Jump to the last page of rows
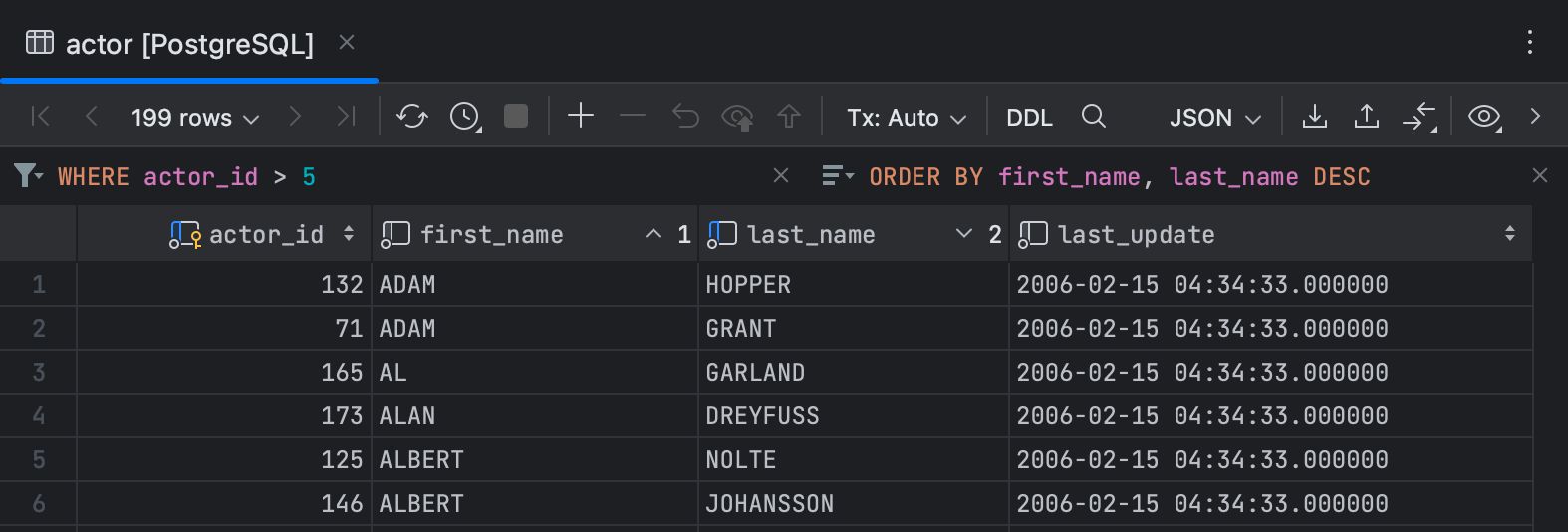Viewport: 1568px width, 532px height. click(x=346, y=117)
